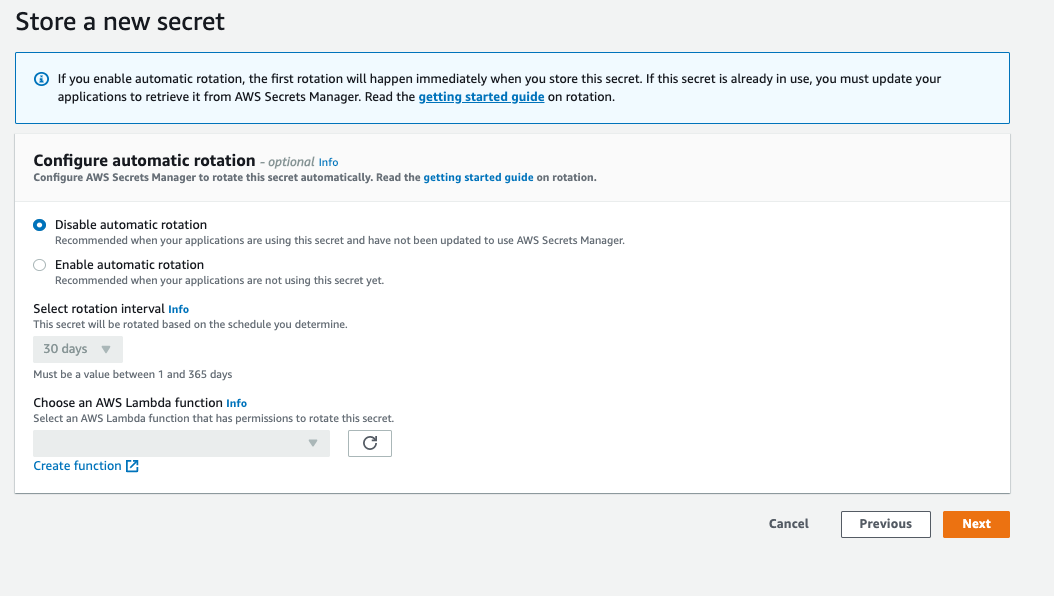Image resolution: width=1054 pixels, height=596 pixels.
Task: Click the external link icon on Create function
Action: pos(131,465)
